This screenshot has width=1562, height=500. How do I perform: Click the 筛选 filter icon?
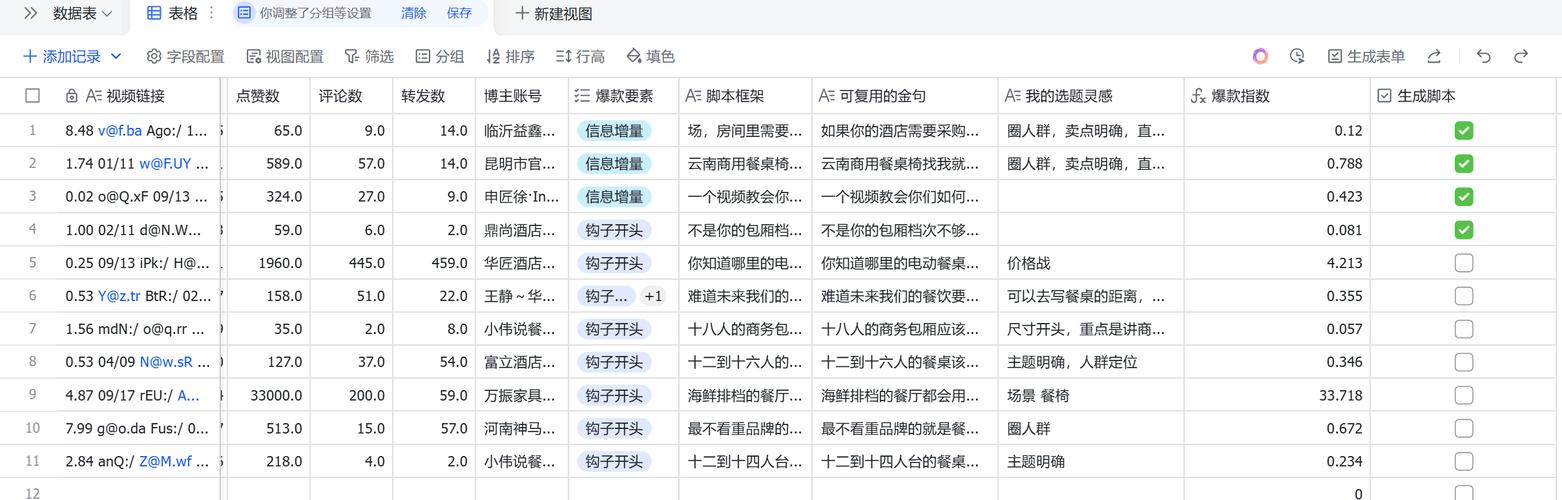(x=368, y=57)
